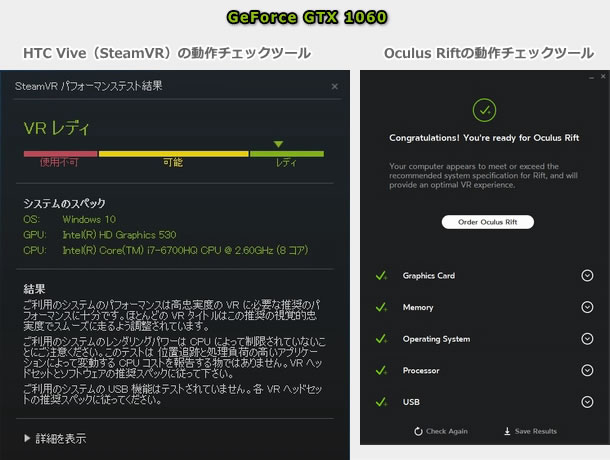Click the green checkmark beside Operating System

381,339
